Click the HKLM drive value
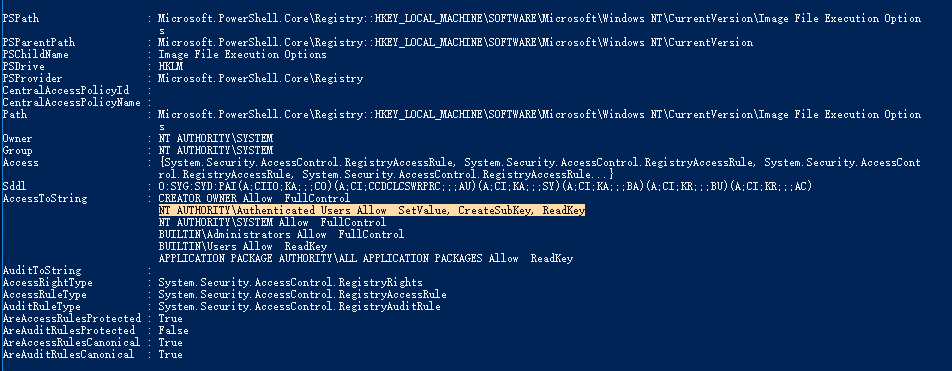This screenshot has width=952, height=371. pos(171,66)
